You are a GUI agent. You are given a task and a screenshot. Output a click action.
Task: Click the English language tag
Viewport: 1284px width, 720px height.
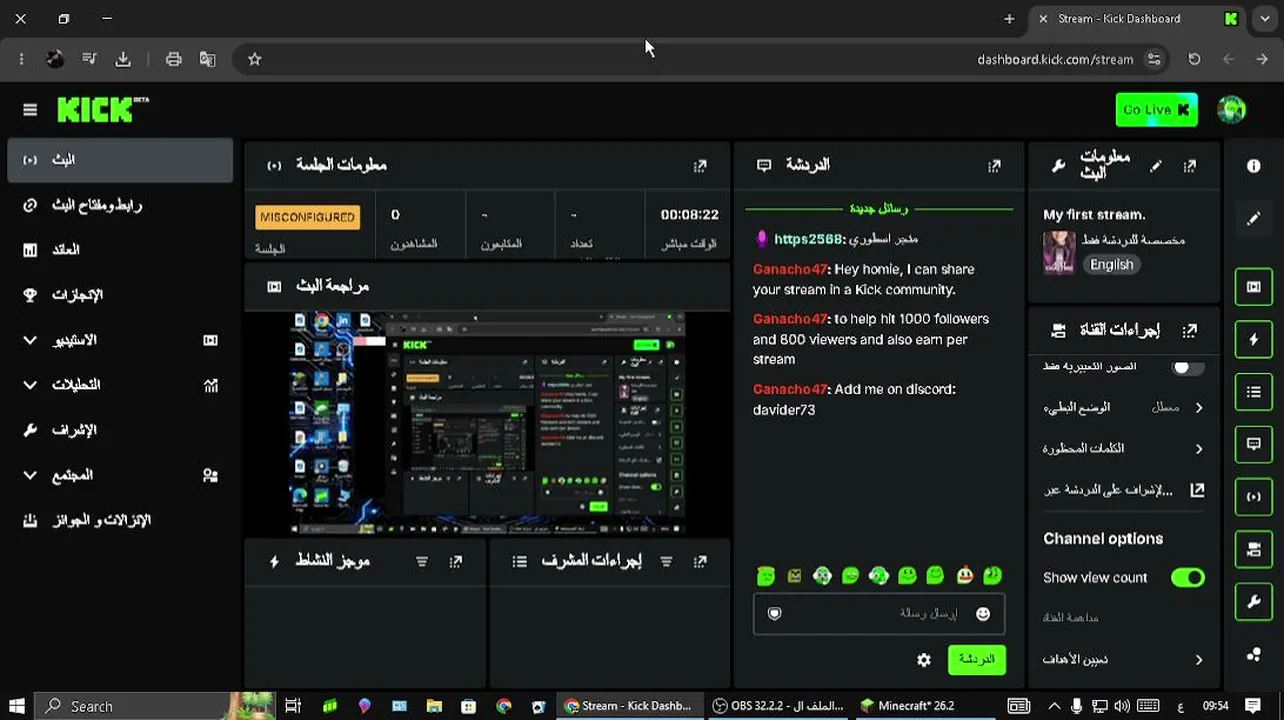pos(1111,265)
